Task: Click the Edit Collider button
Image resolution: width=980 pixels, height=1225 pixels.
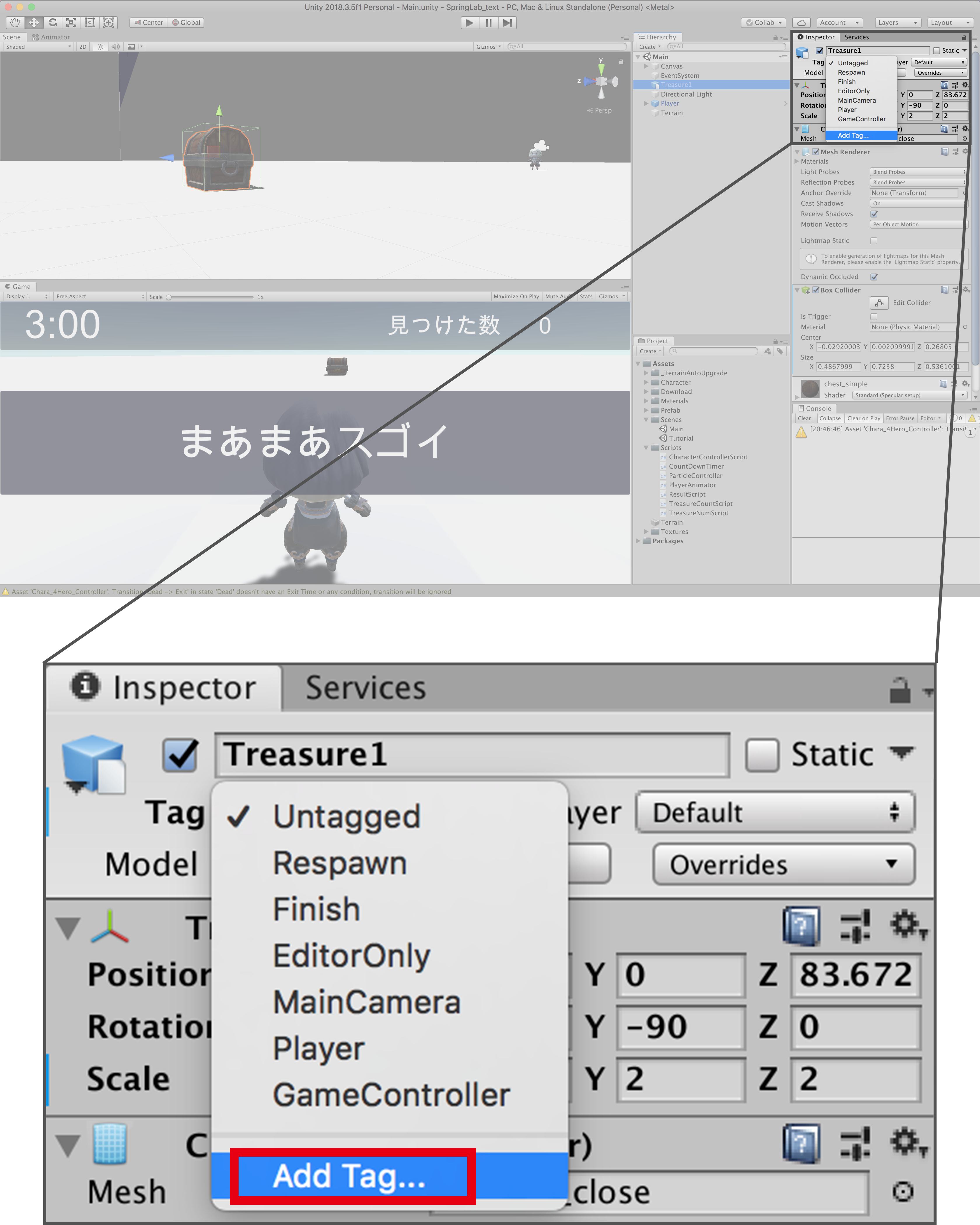Action: [x=879, y=303]
